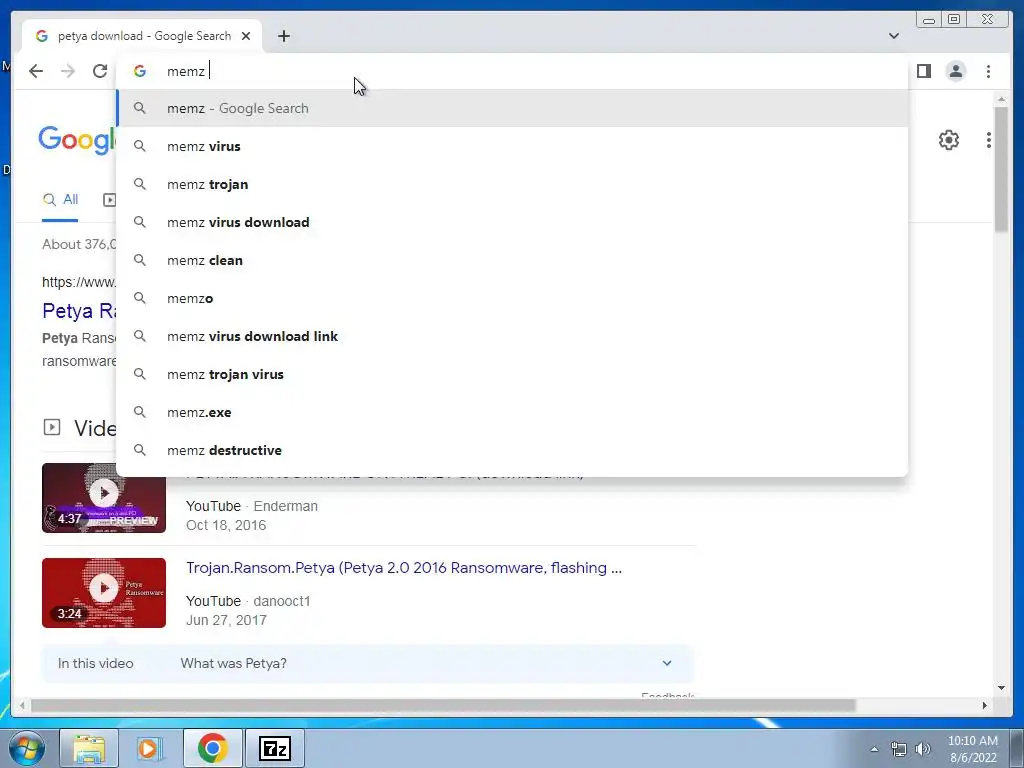
Task: Open the Petya Ra... result title link
Action: click(78, 310)
